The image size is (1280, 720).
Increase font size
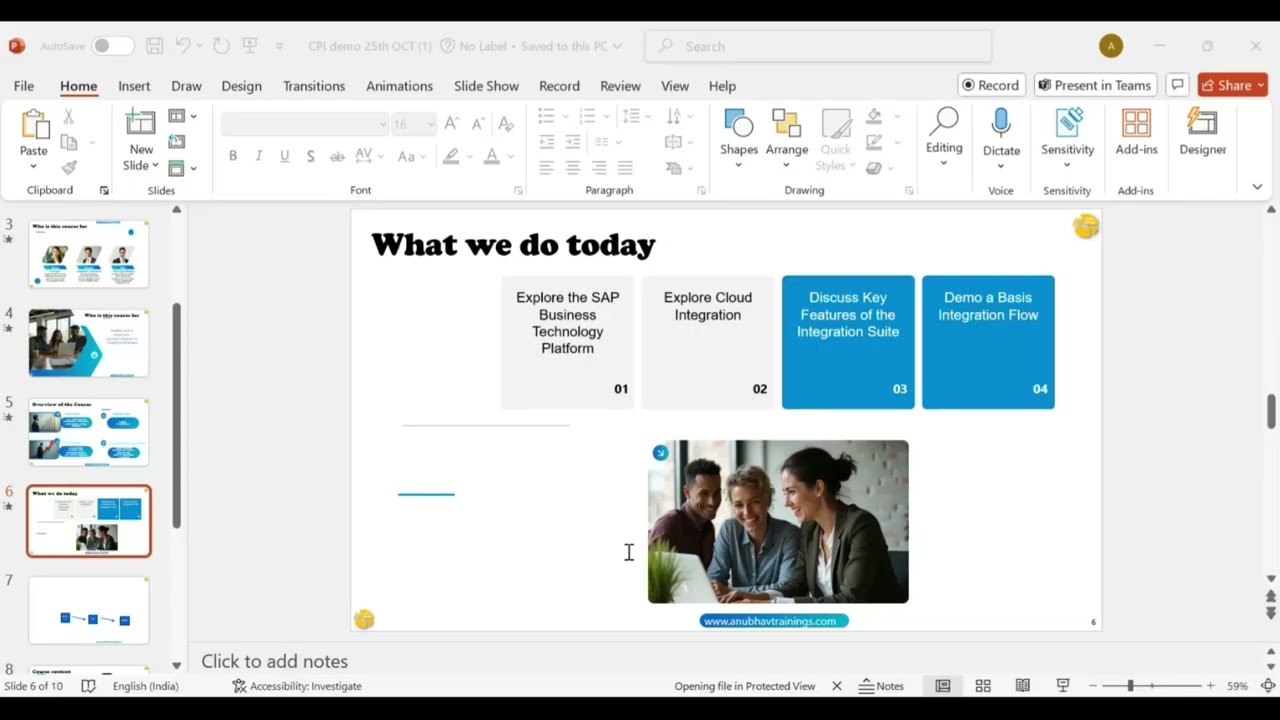[452, 123]
